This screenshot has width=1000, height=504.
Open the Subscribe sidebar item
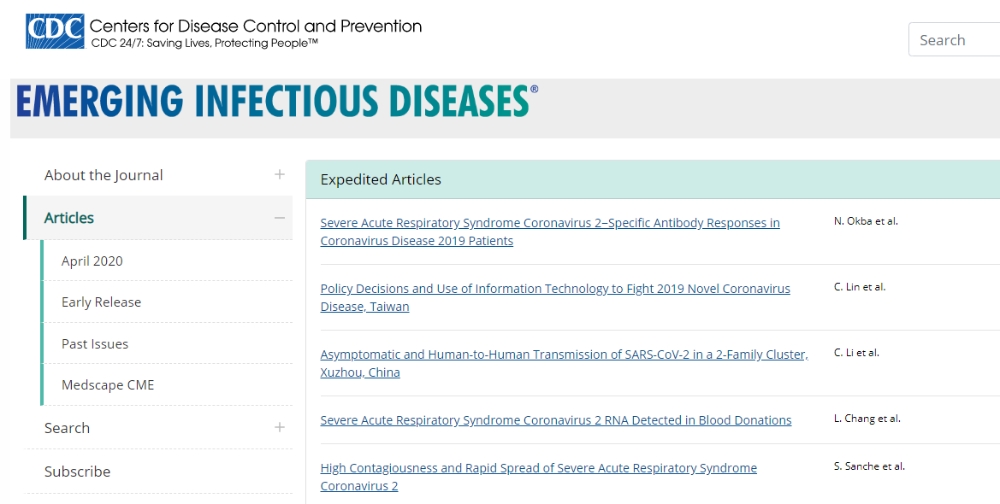(x=77, y=471)
